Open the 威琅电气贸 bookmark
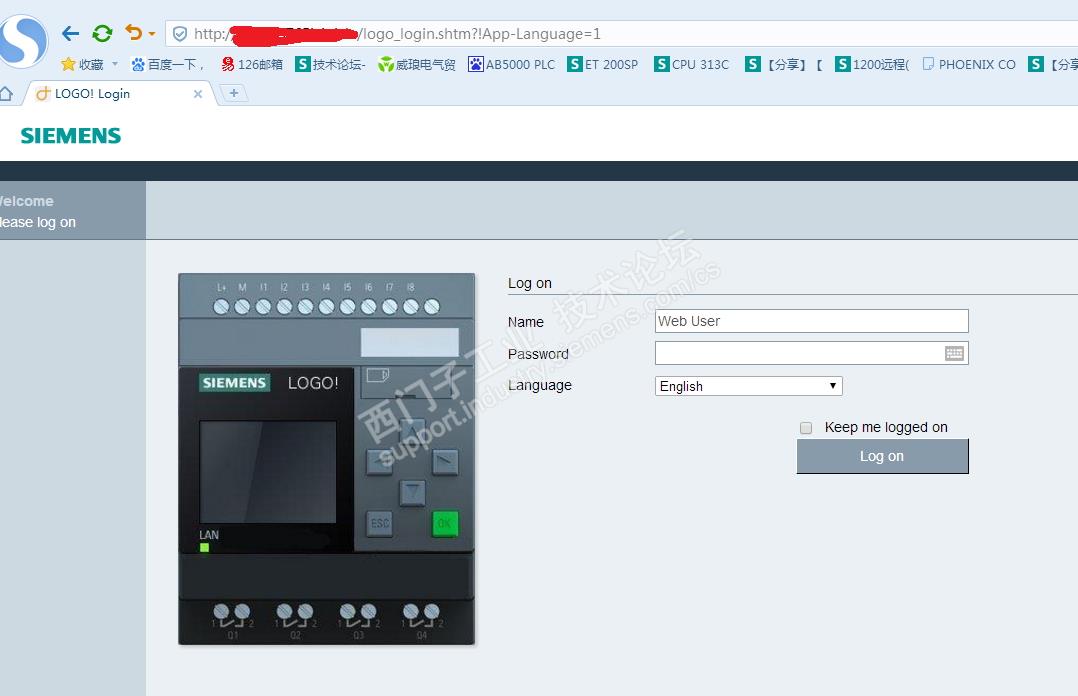1078x696 pixels. (417, 64)
